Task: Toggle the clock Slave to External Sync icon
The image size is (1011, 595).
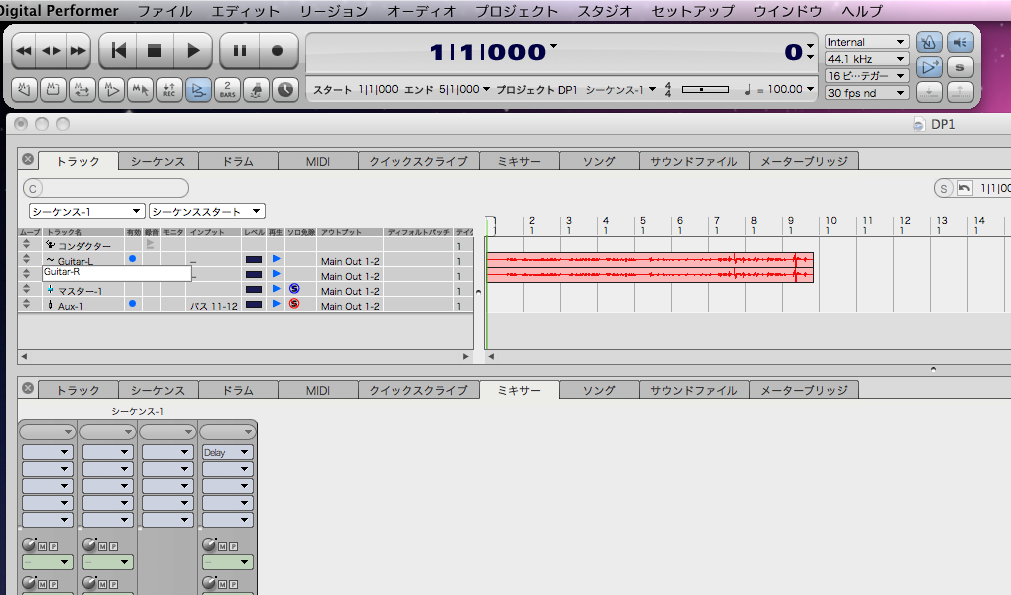Action: click(285, 90)
